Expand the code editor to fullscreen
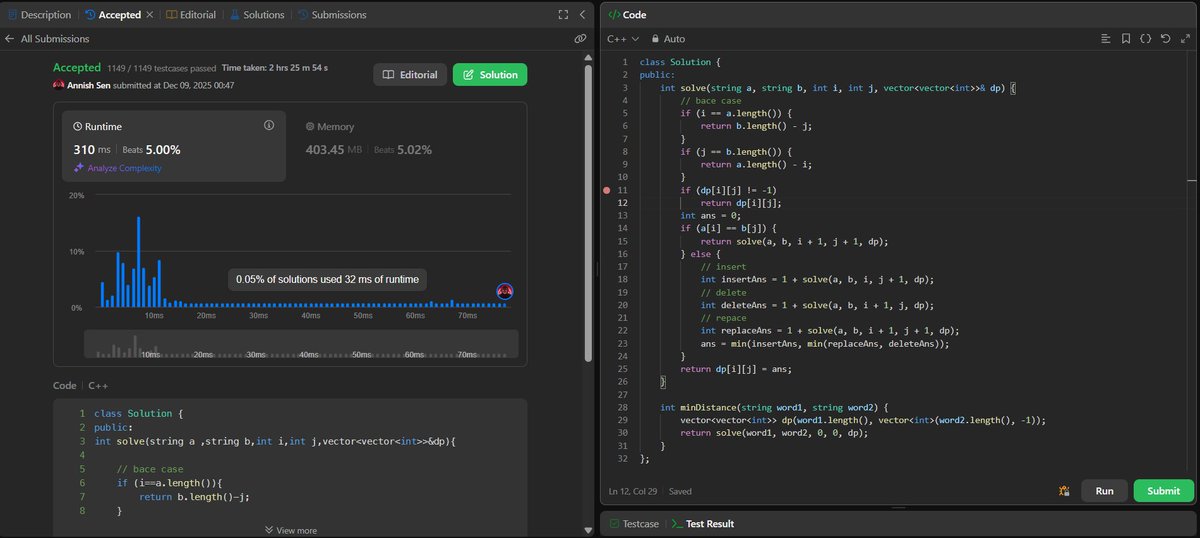The image size is (1200, 538). [1185, 39]
